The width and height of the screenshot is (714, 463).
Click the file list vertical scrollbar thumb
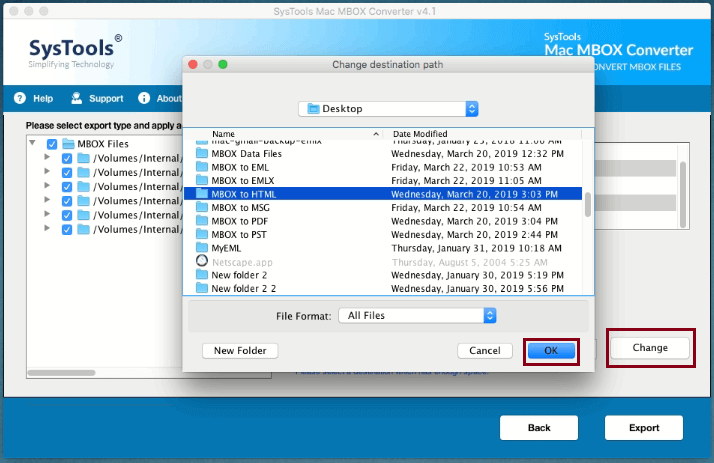[588, 205]
